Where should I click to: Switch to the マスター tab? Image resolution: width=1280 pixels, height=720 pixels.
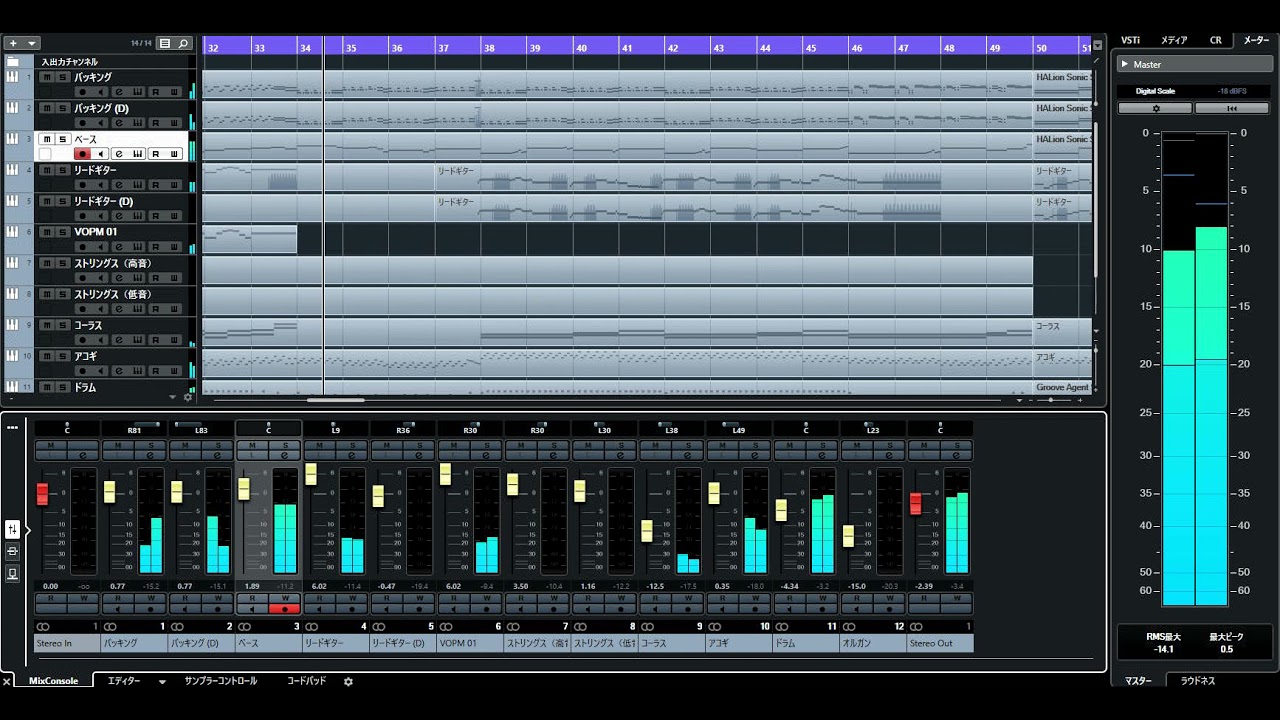pos(1138,680)
